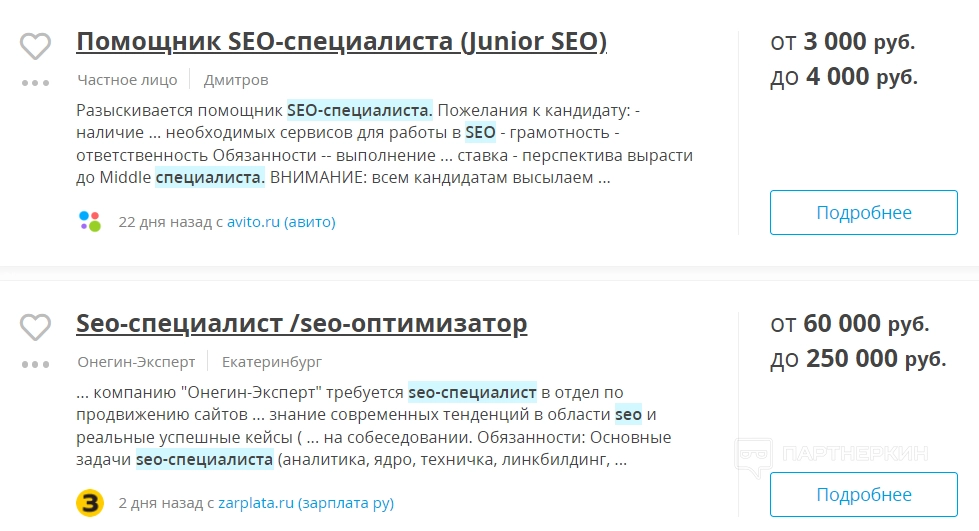Select the Дмитров city label
979x531 pixels.
pyautogui.click(x=236, y=80)
